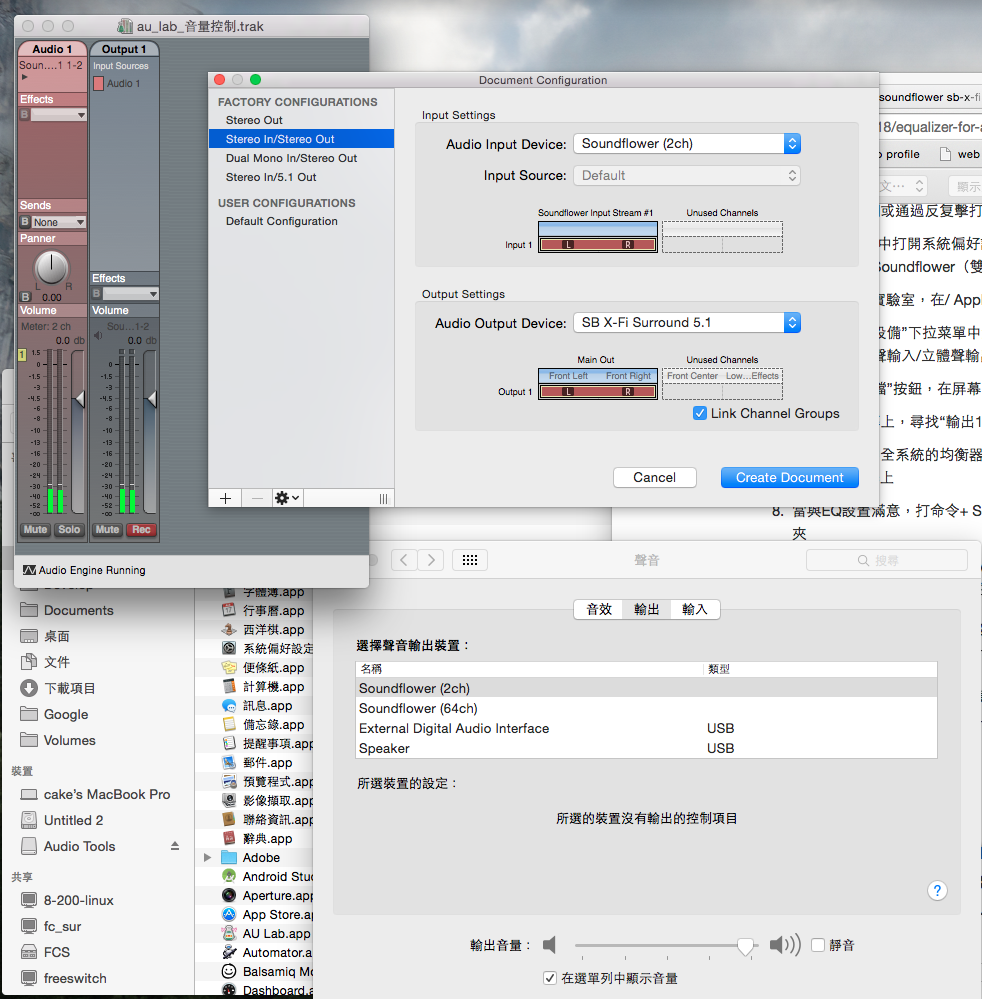
Task: Mute the Output 1 channel
Action: pos(107,529)
